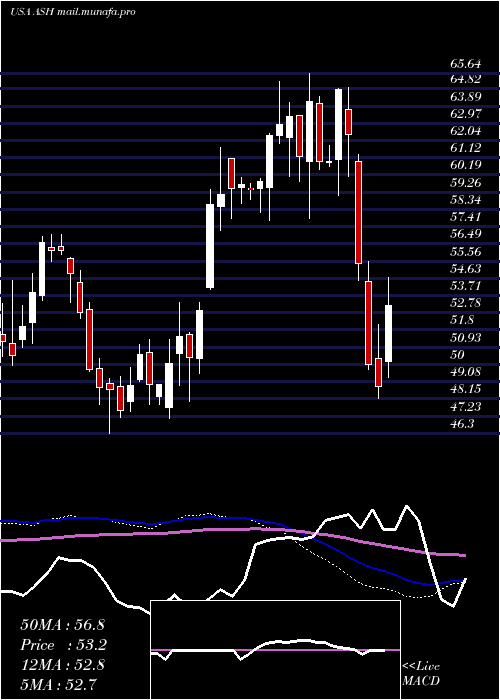Click the 52.78 price level

[x=466, y=303]
